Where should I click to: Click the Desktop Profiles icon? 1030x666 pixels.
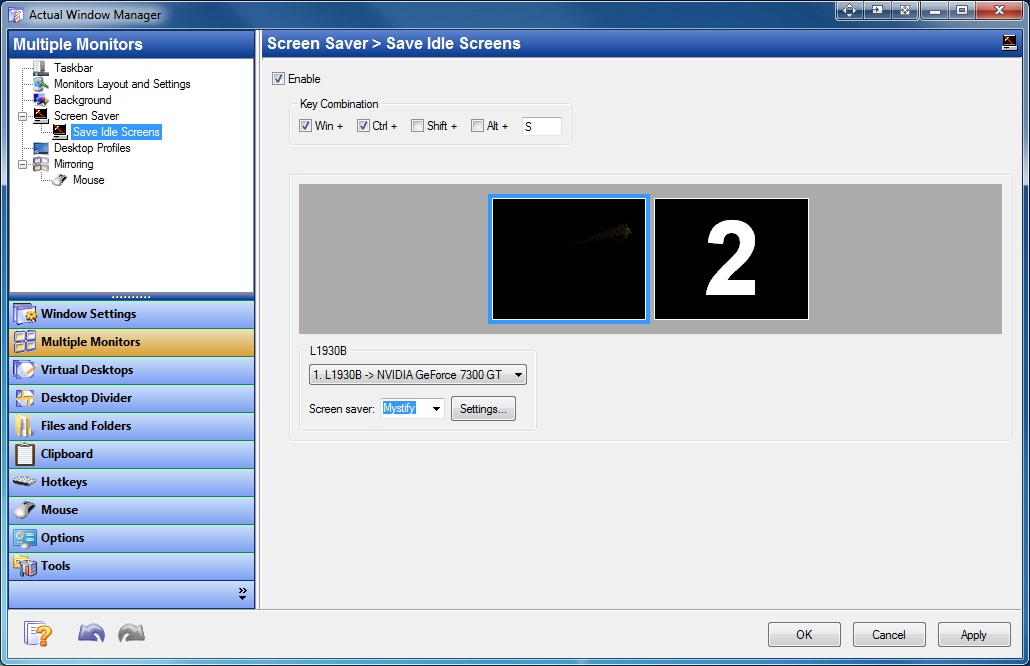[41, 148]
